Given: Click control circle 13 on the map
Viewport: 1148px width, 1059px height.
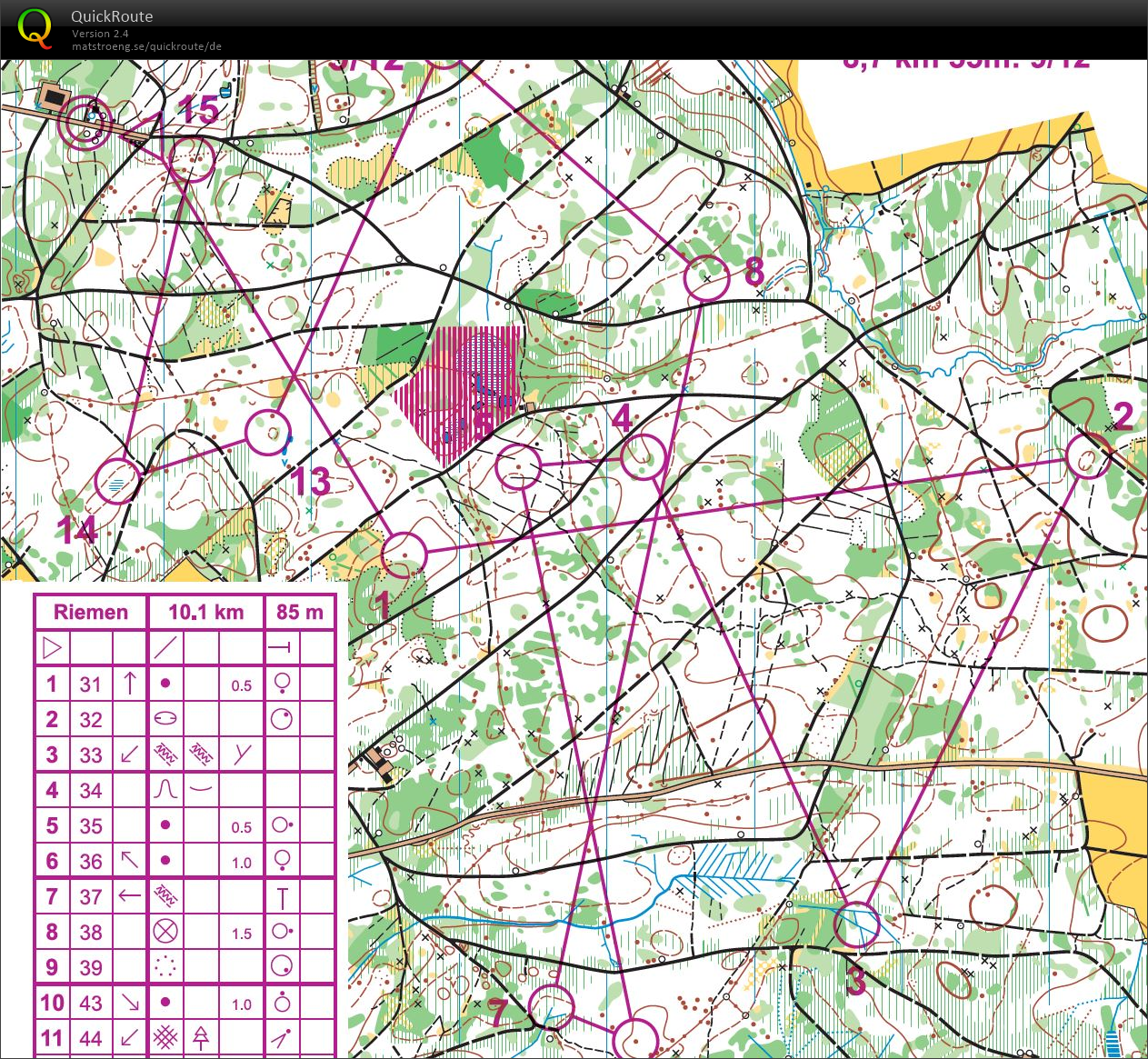Looking at the screenshot, I should pos(268,432).
